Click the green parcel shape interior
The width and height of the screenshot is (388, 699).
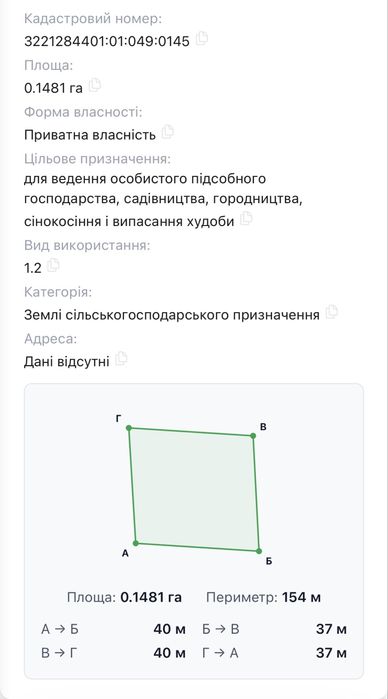tap(194, 489)
